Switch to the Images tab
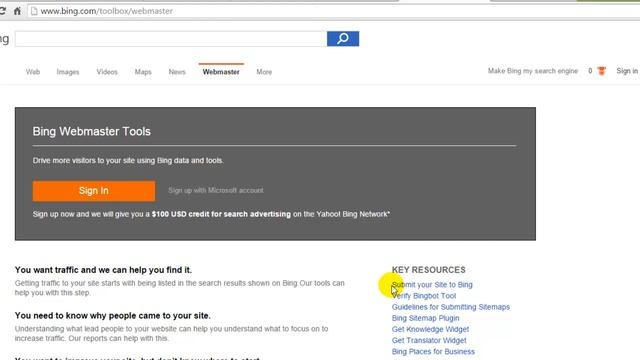Image resolution: width=640 pixels, height=360 pixels. [x=68, y=72]
